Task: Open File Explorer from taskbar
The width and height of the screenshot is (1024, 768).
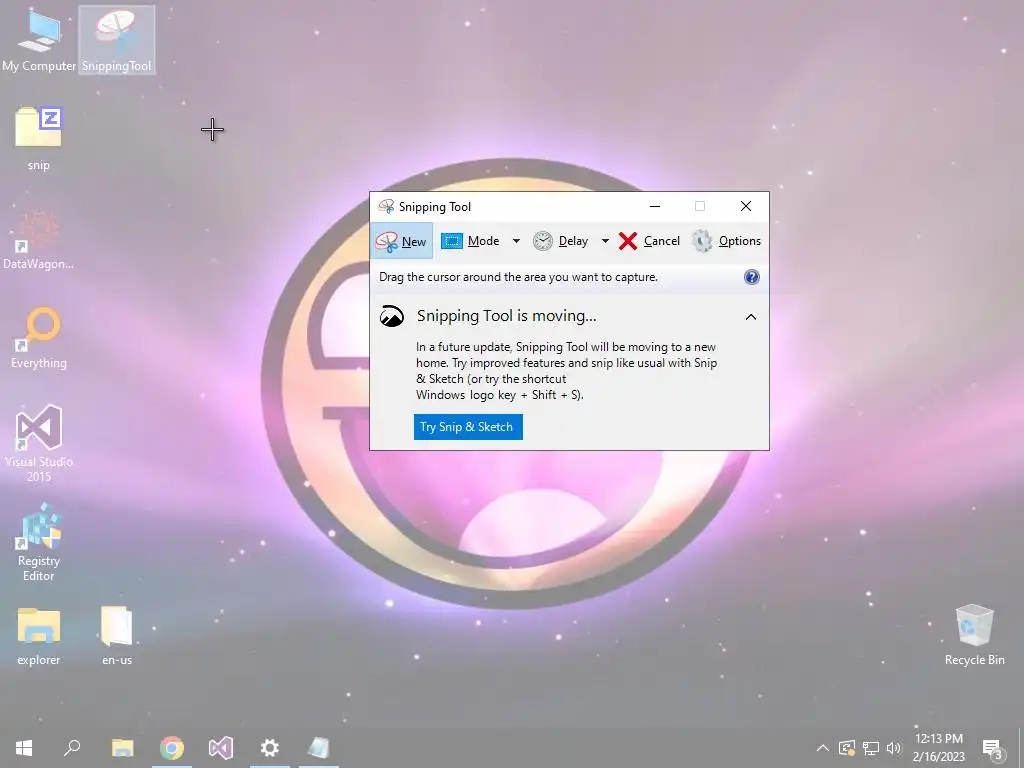Action: pyautogui.click(x=122, y=748)
